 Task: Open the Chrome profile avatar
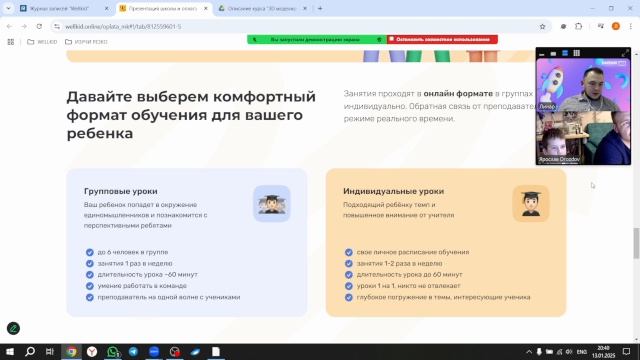click(x=616, y=27)
